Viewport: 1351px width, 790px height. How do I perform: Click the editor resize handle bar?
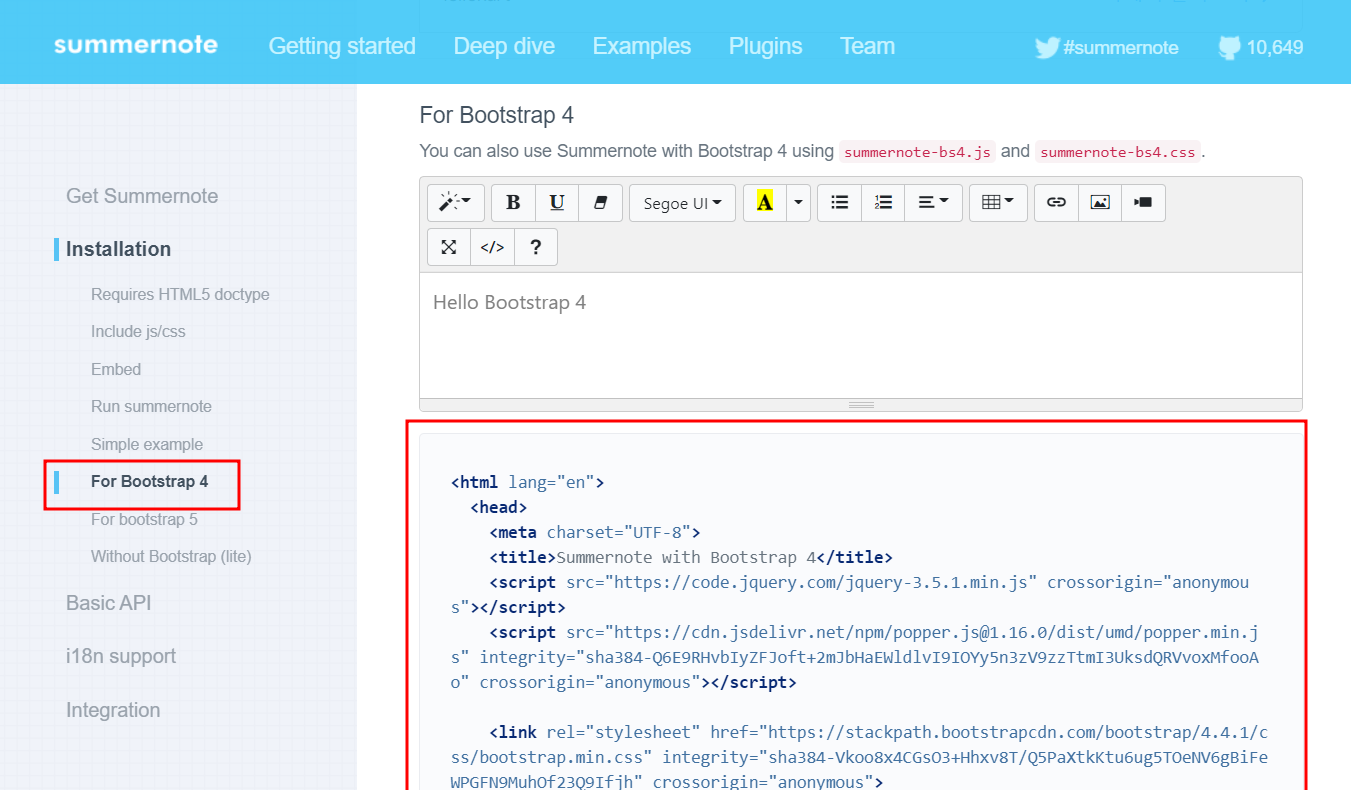tap(861, 405)
